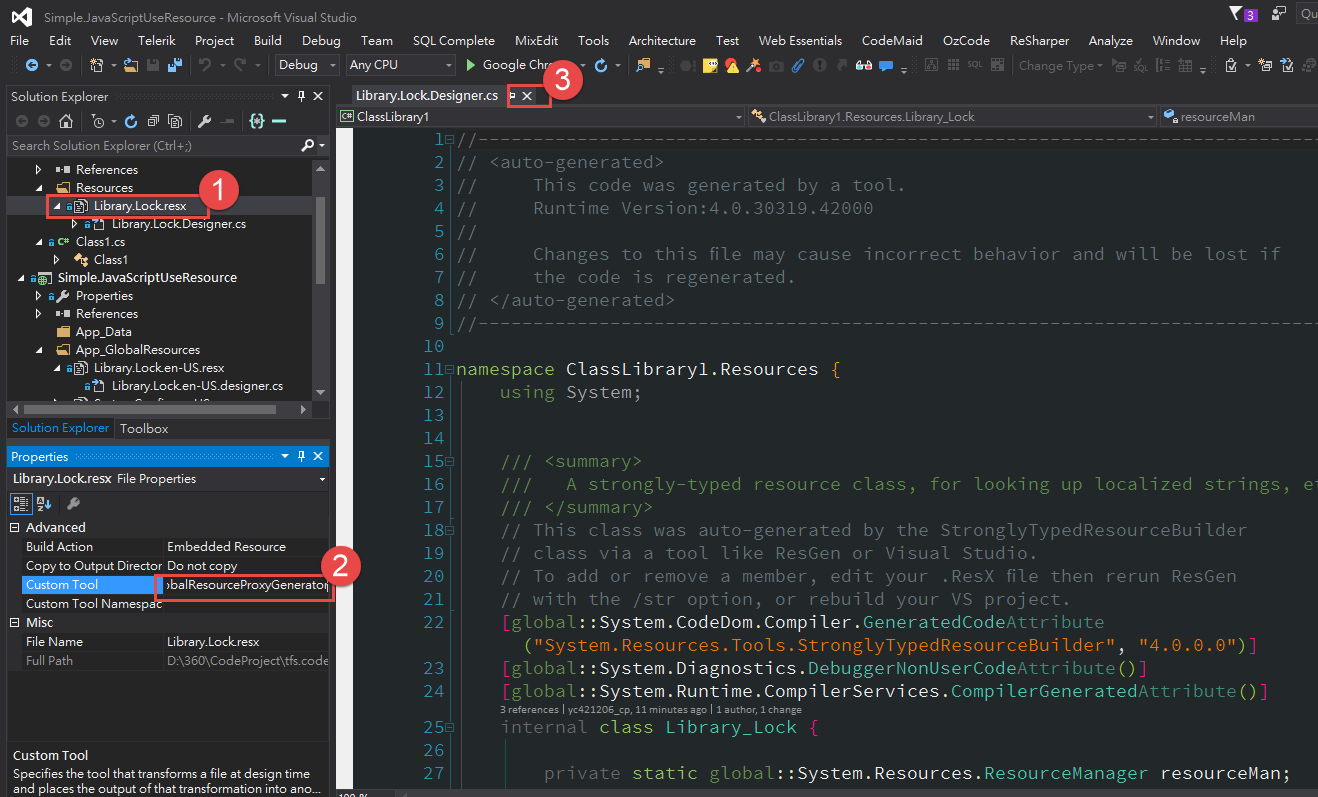Viewport: 1318px width, 797px height.
Task: Click the 3D glasses toolbar icon
Action: tap(865, 65)
